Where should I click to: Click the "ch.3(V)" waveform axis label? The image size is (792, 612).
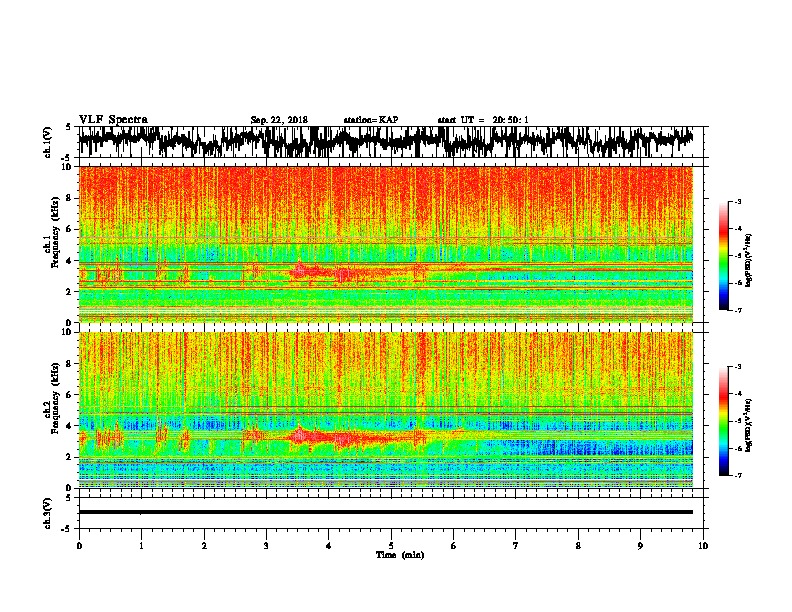click(47, 513)
